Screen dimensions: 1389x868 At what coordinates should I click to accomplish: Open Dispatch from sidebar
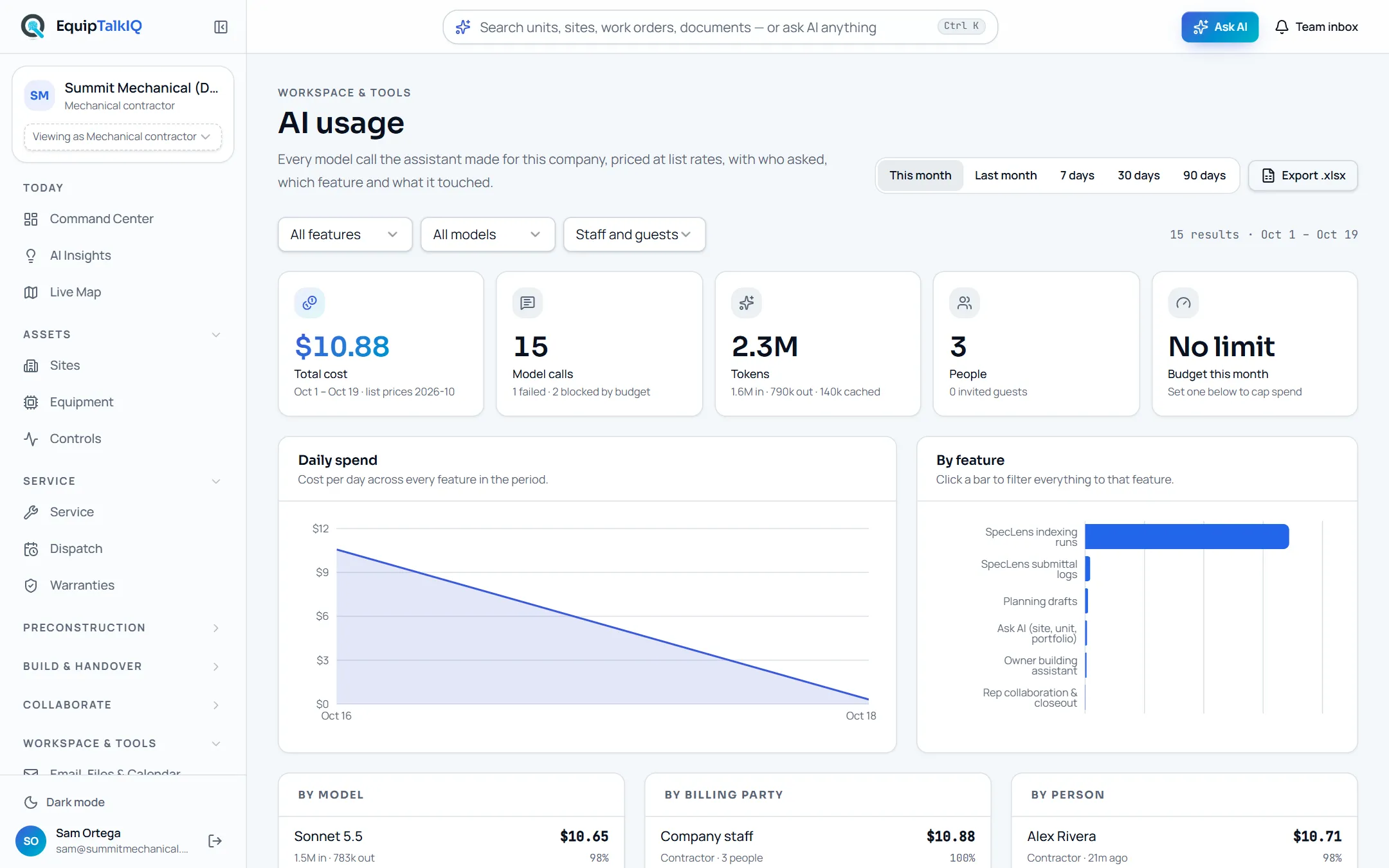[122, 549]
